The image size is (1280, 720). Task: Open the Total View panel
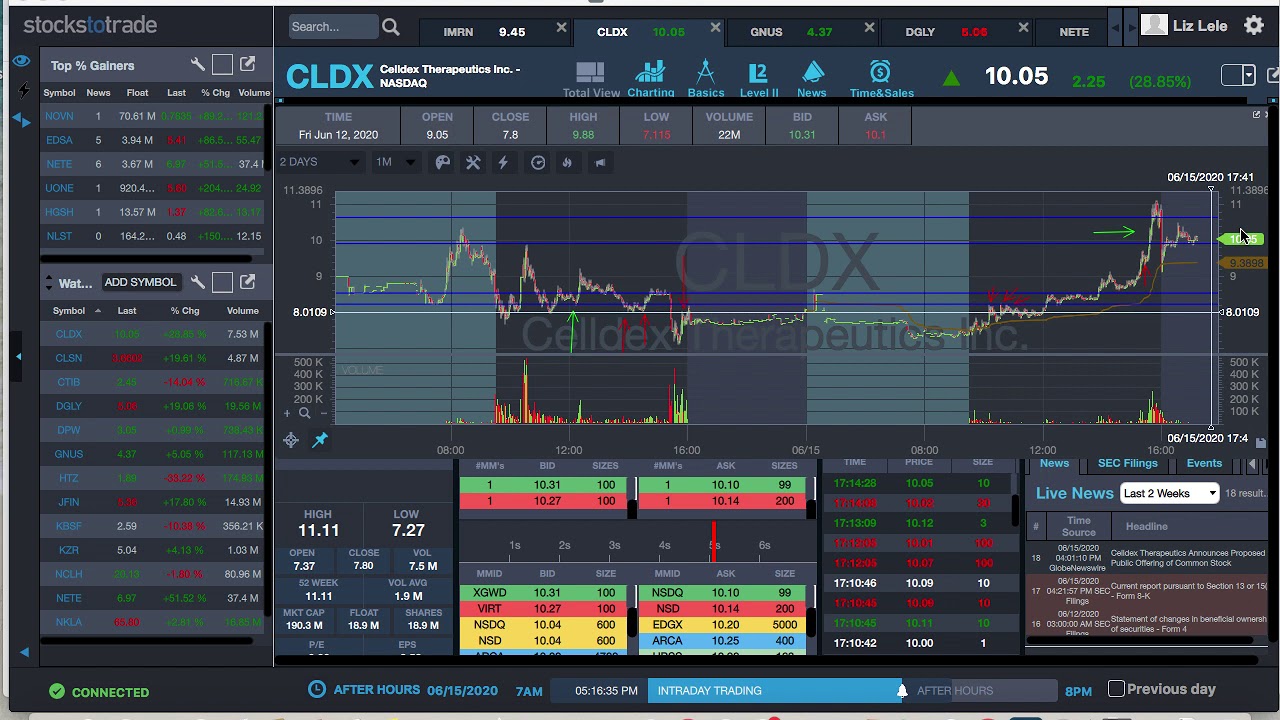[x=591, y=80]
